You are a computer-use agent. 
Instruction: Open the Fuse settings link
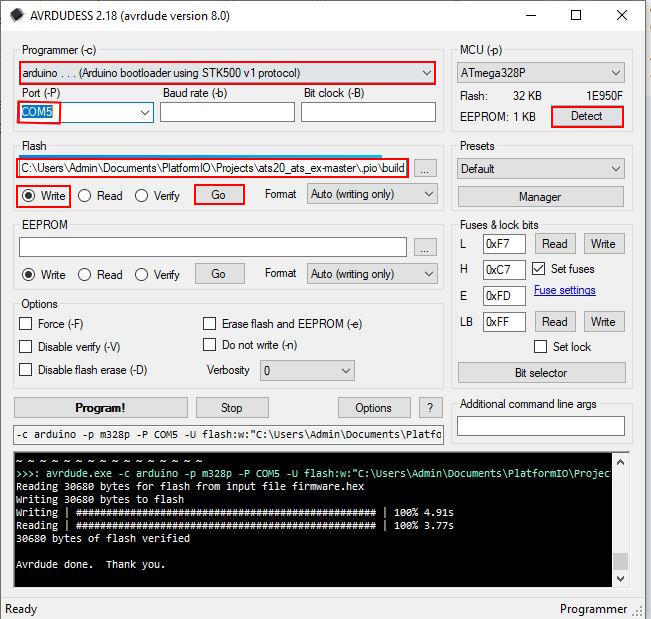click(565, 290)
